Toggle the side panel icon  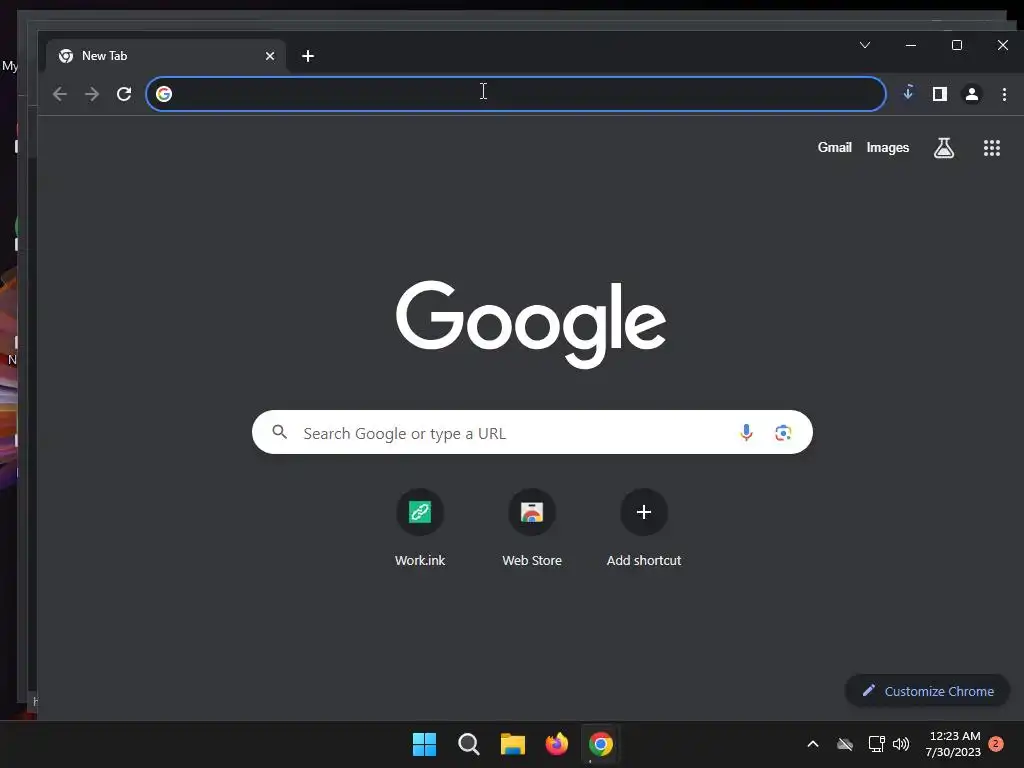[940, 94]
